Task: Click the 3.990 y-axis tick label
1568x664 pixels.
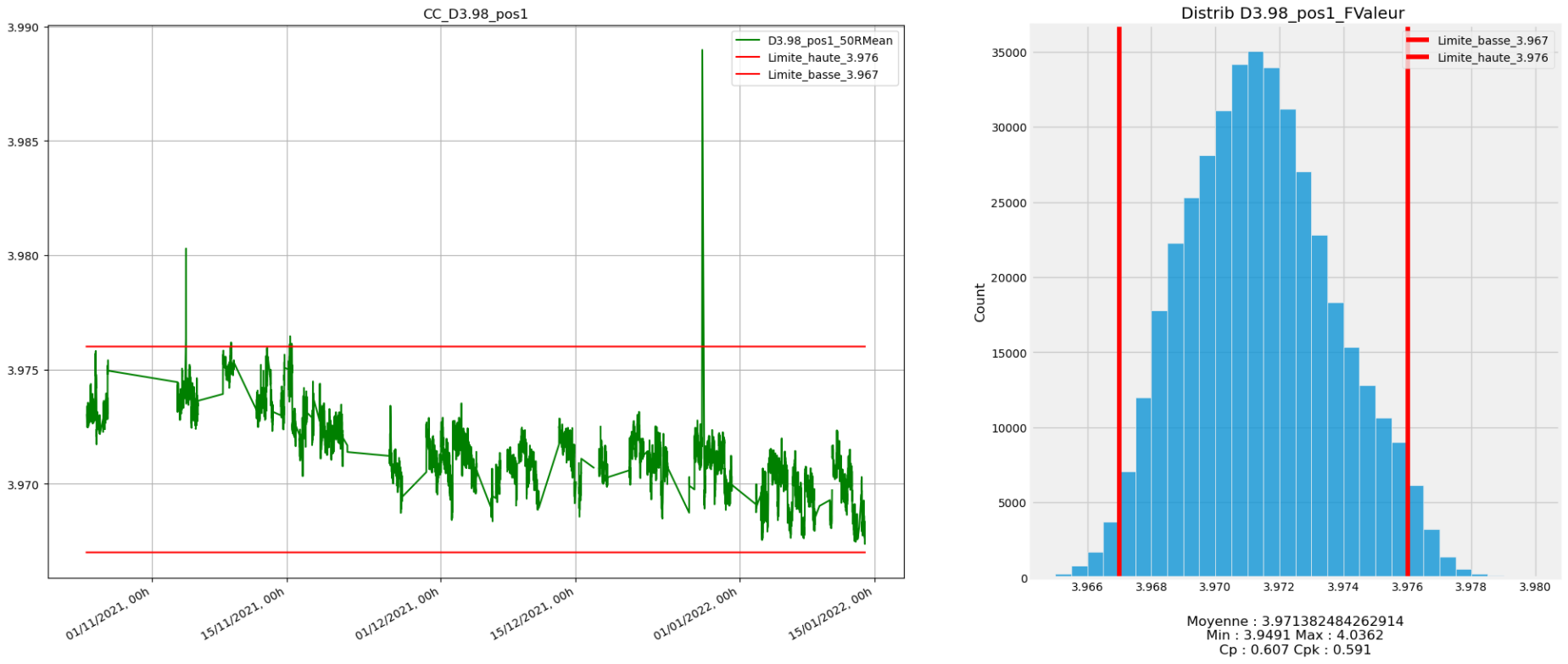Action: pyautogui.click(x=22, y=27)
